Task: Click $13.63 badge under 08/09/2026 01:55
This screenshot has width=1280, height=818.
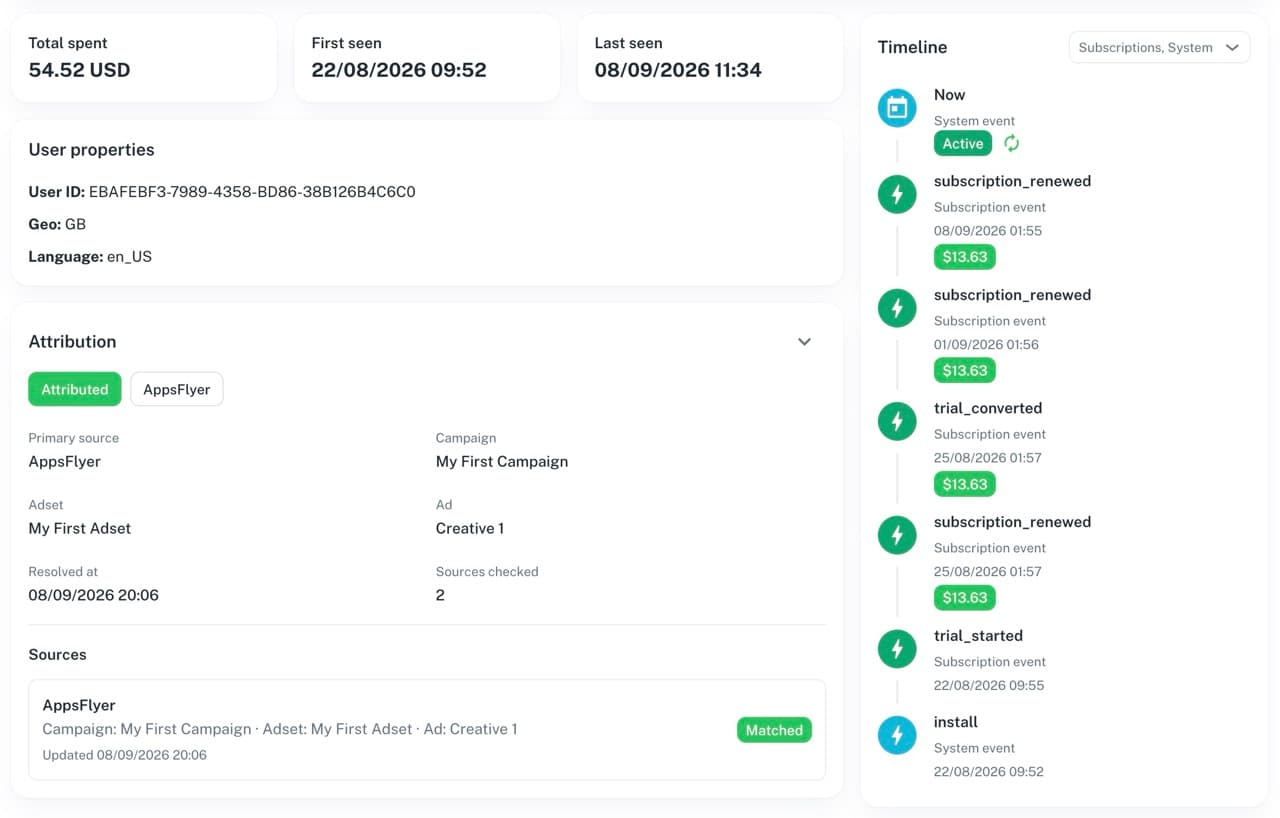Action: point(965,257)
